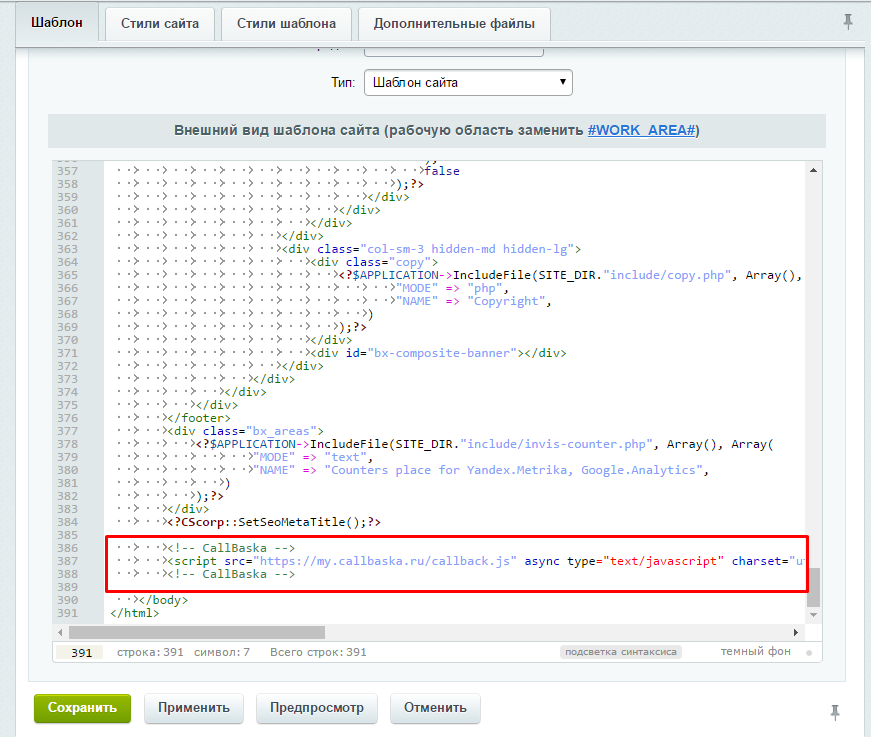The image size is (871, 737).
Task: Open the Дополнительные файлы tab
Action: click(454, 24)
